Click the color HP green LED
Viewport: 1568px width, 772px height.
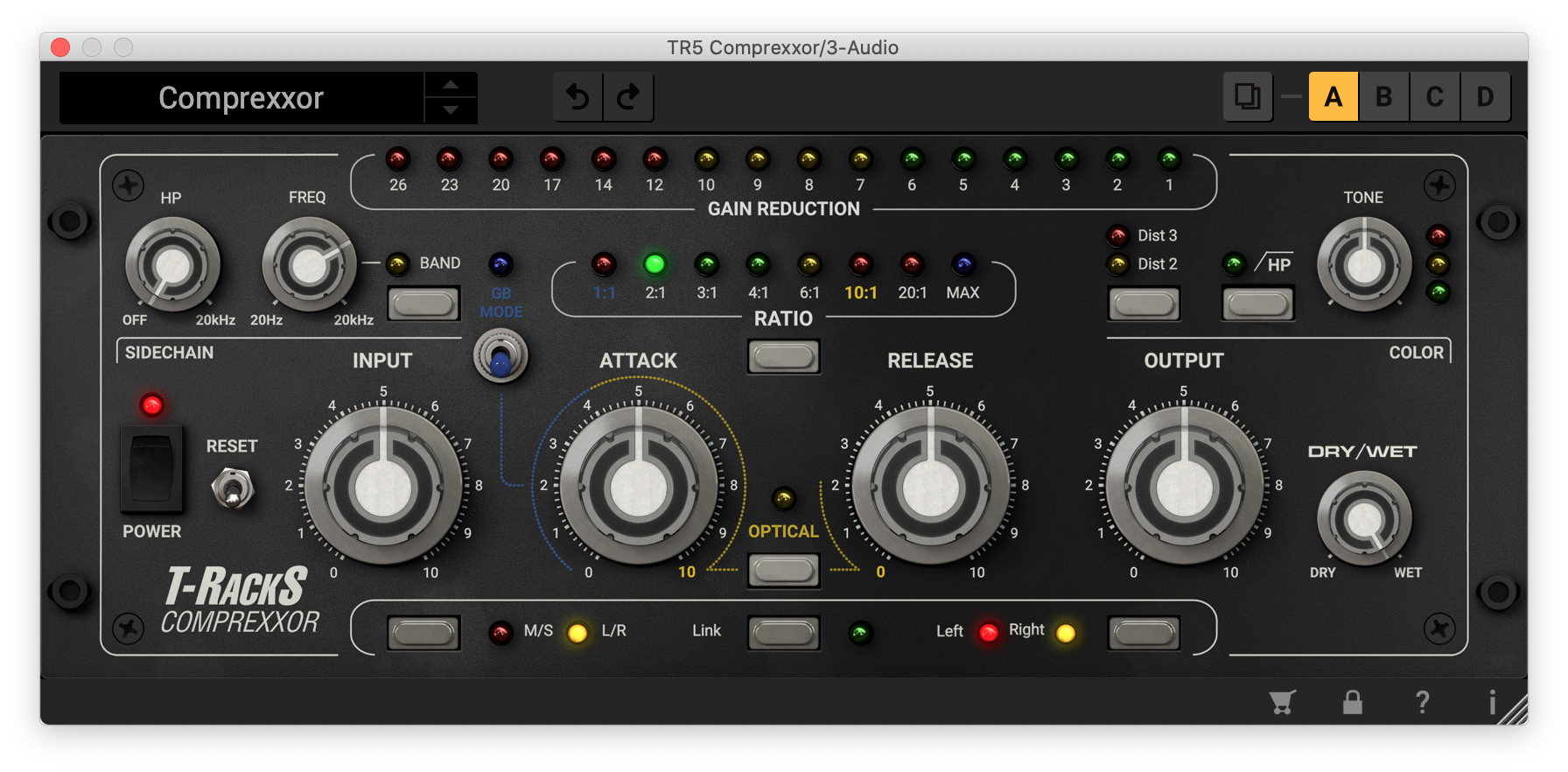tap(1234, 263)
